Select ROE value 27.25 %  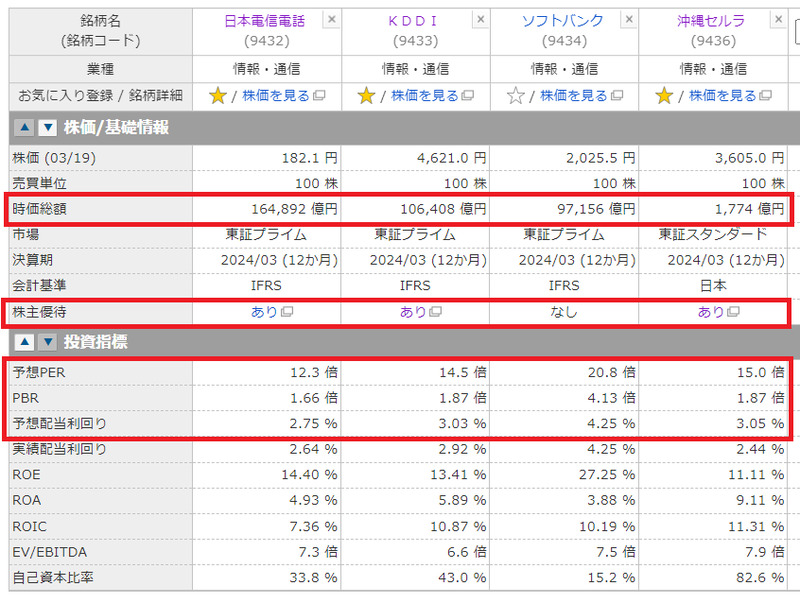[x=607, y=474]
